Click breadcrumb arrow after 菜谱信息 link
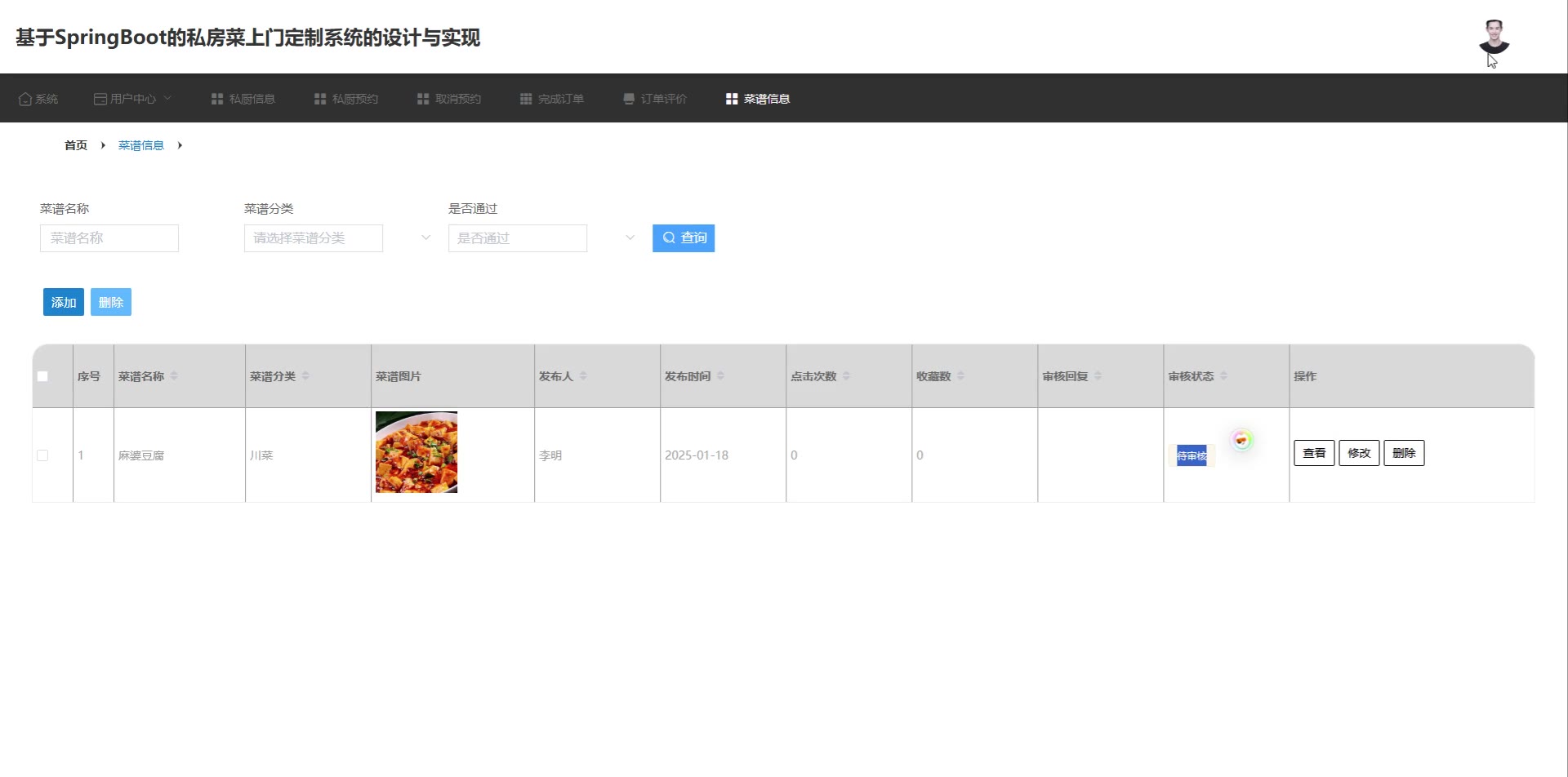 (x=180, y=145)
